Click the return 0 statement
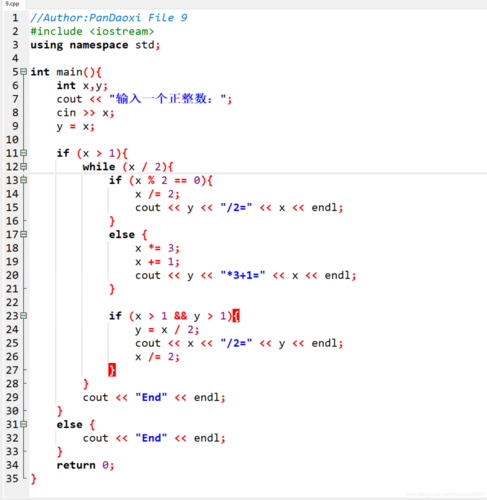The image size is (487, 500). (85, 465)
